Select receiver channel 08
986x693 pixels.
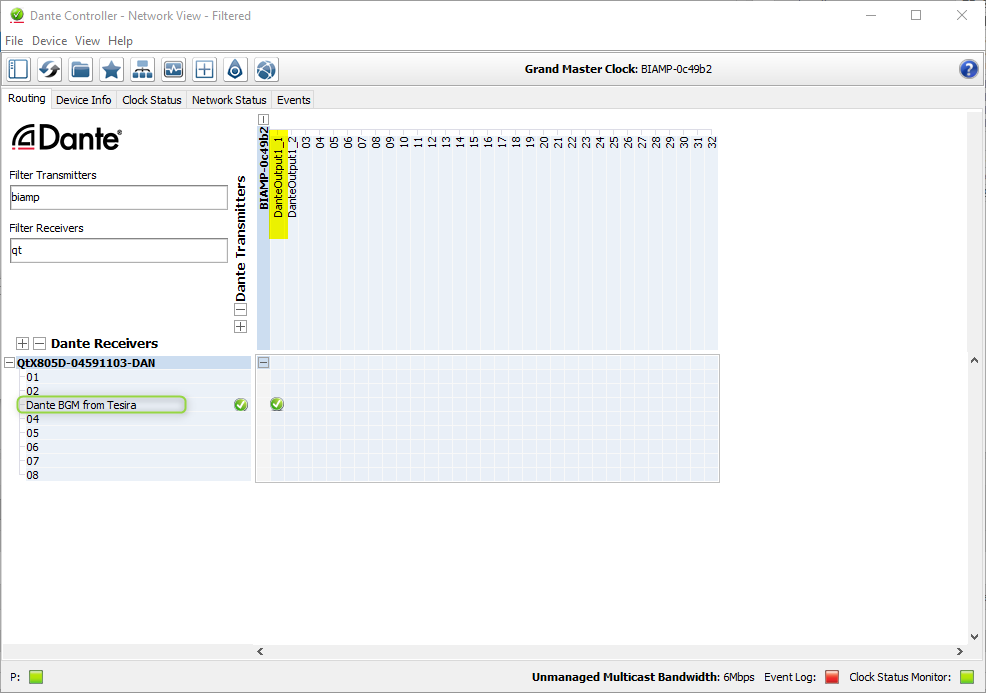(33, 475)
